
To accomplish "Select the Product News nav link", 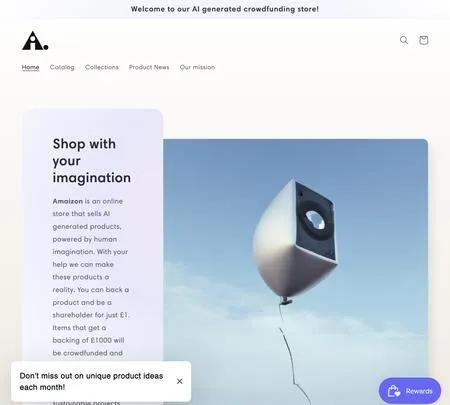I will pos(149,67).
